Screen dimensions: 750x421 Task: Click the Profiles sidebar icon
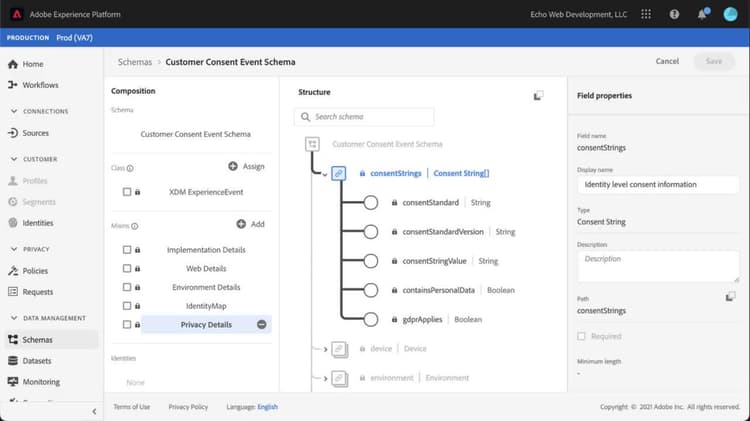[13, 181]
